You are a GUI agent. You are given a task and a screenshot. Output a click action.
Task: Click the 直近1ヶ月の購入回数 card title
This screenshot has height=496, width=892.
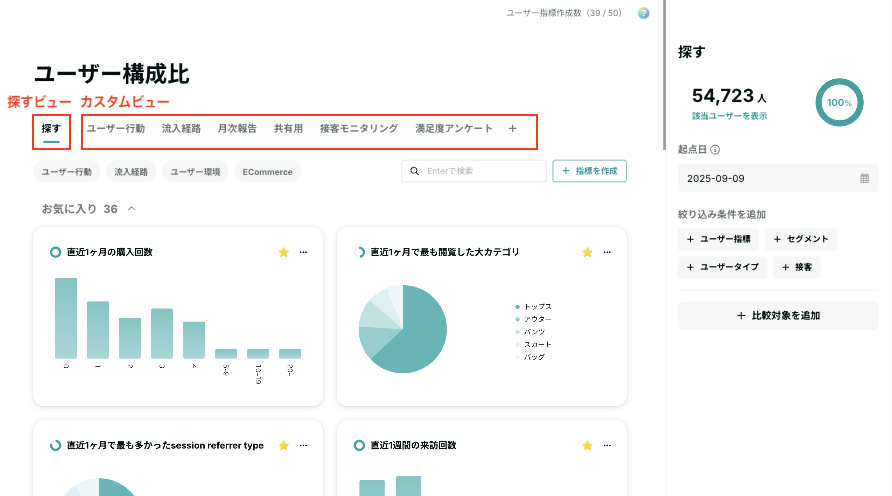tap(109, 252)
